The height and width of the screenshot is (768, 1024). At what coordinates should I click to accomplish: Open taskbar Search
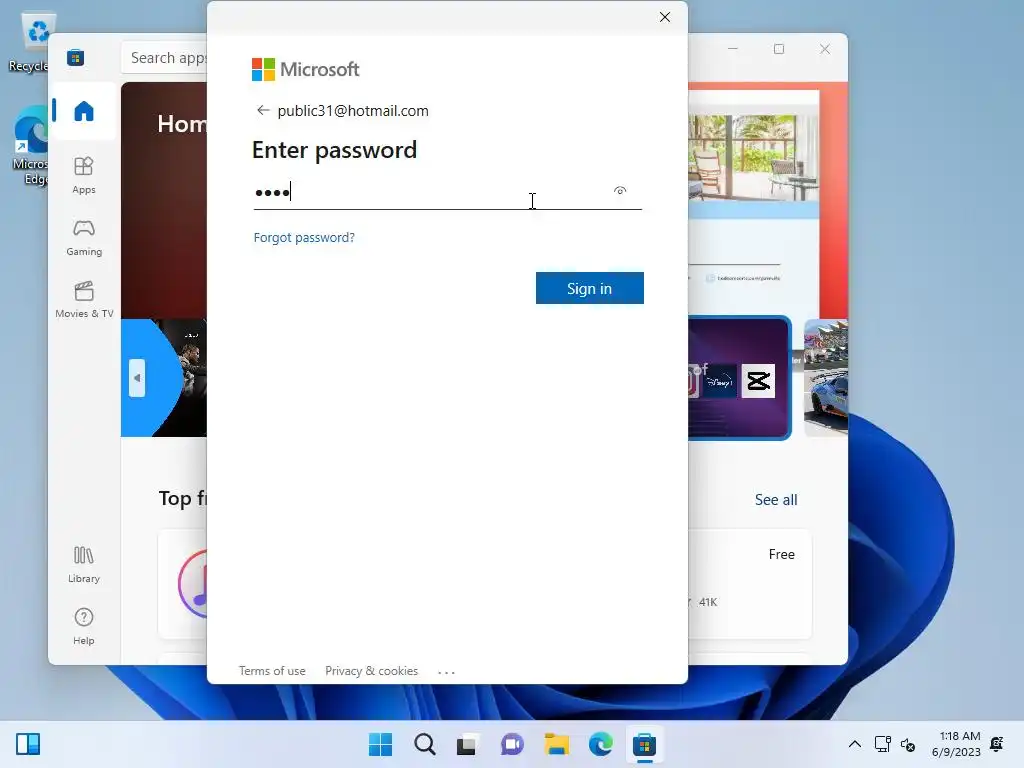(424, 744)
